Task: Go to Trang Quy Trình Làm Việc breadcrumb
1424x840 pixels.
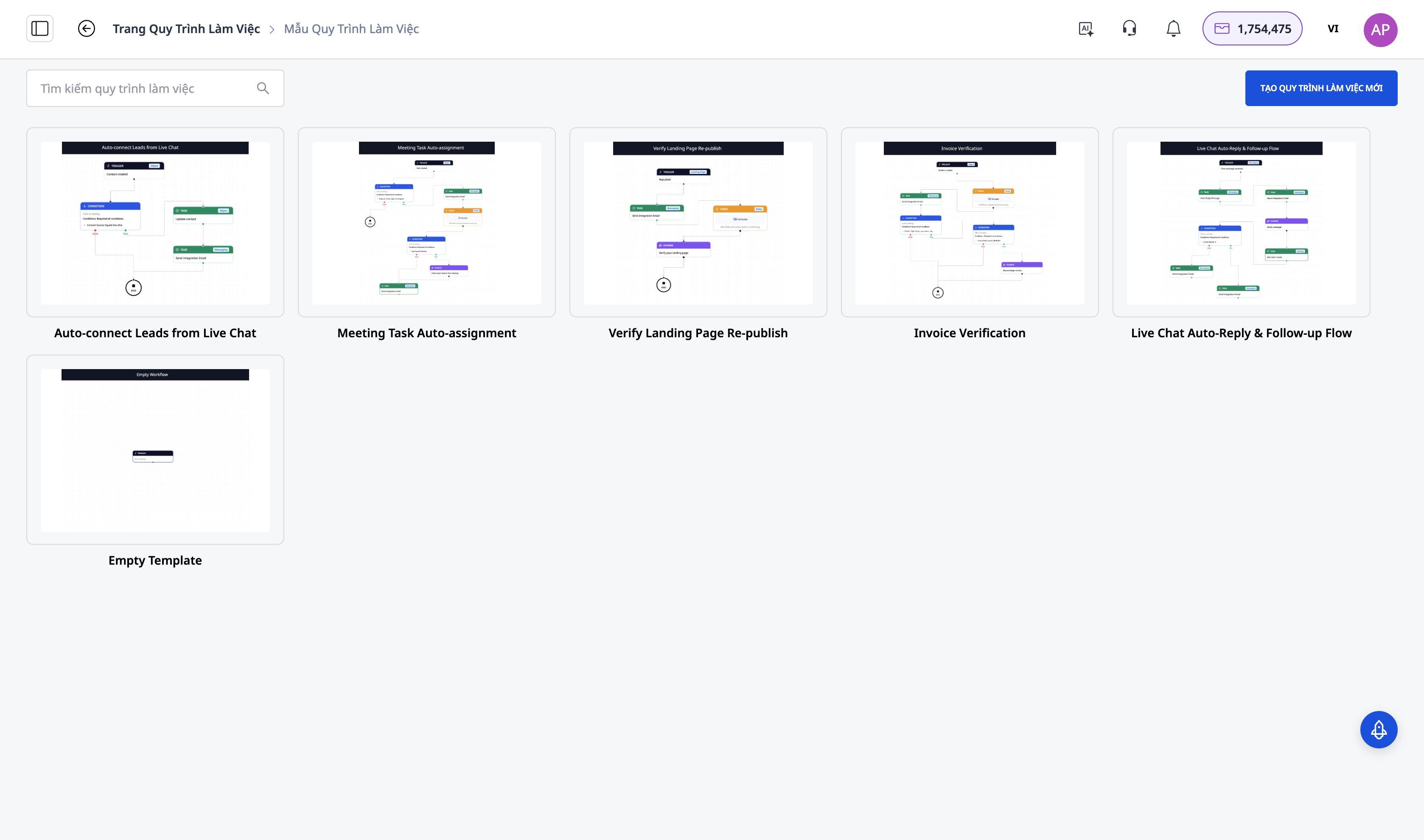Action: 186,28
